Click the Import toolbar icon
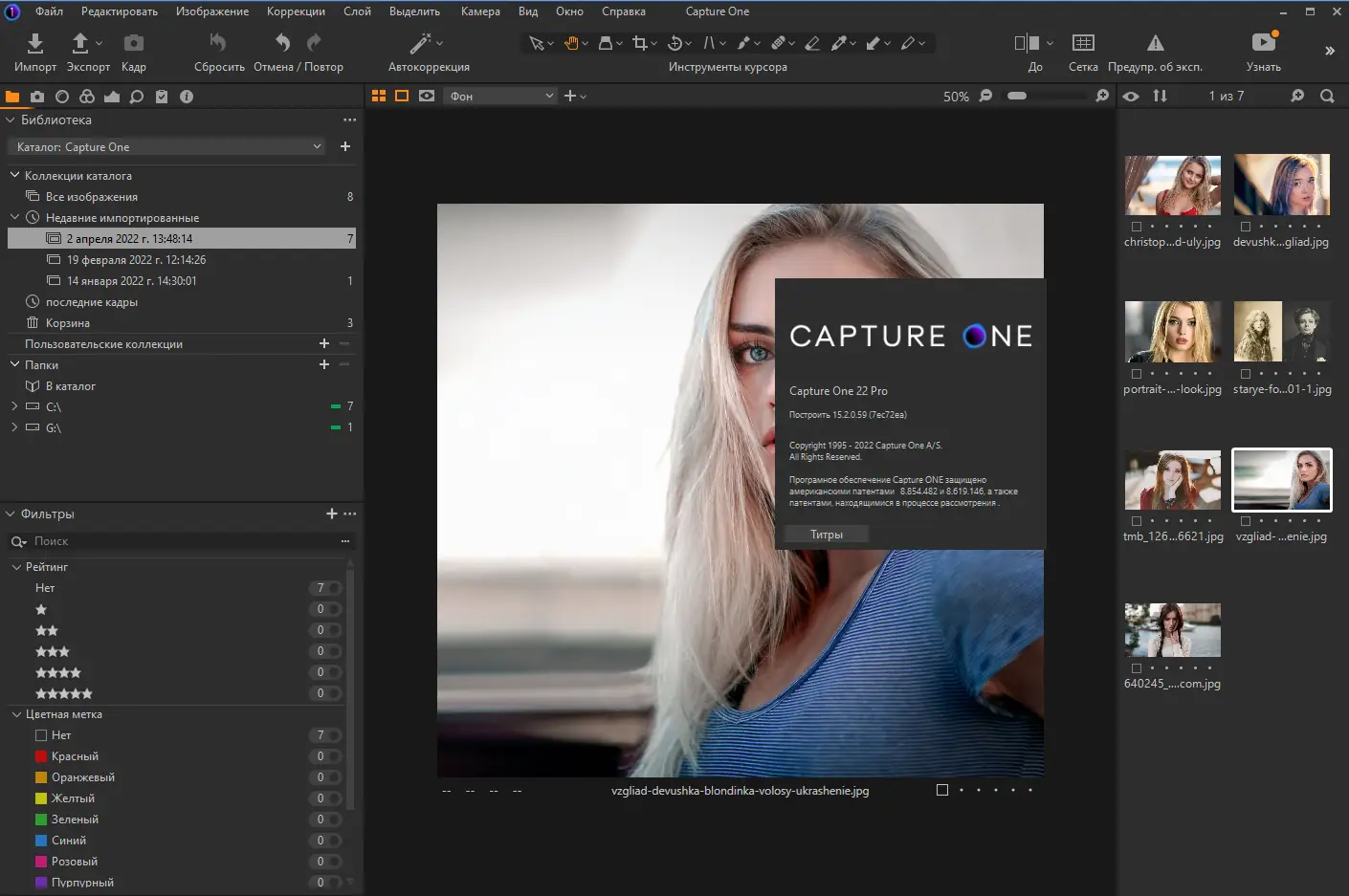 point(35,44)
